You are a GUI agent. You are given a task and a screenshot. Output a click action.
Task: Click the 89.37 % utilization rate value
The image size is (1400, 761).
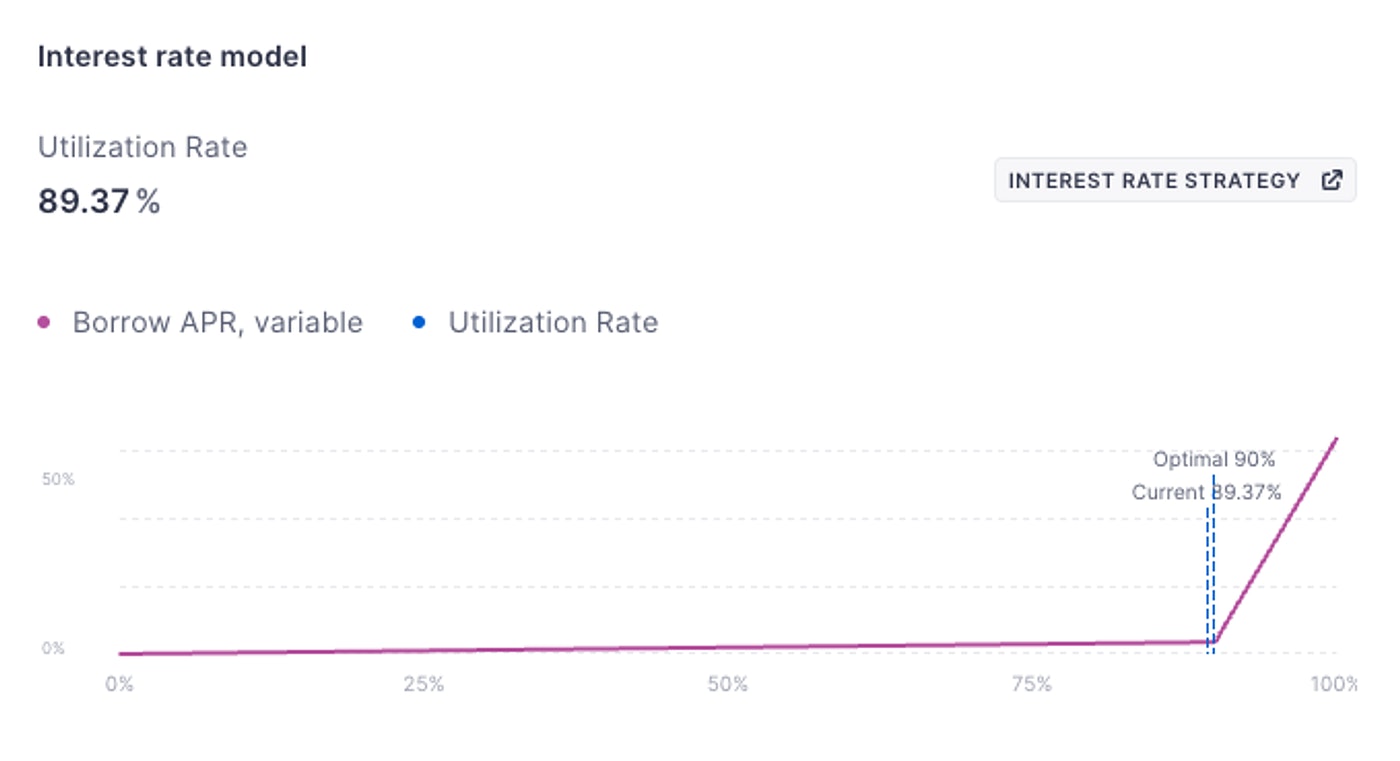point(99,202)
